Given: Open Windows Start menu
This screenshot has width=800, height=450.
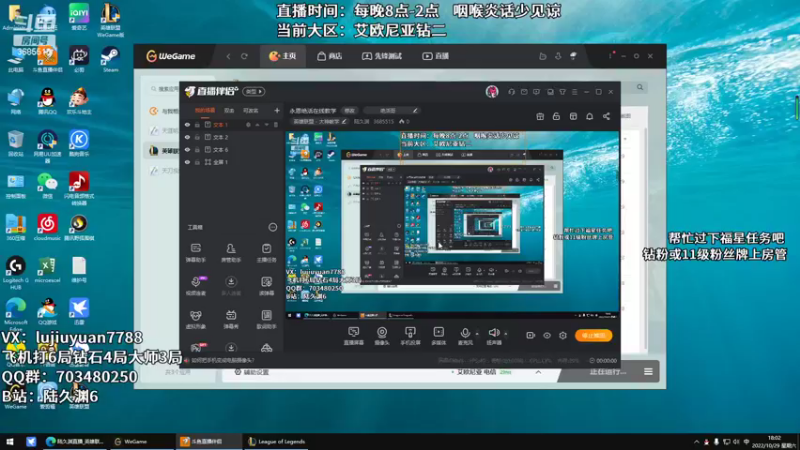Looking at the screenshot, I should click(10, 442).
